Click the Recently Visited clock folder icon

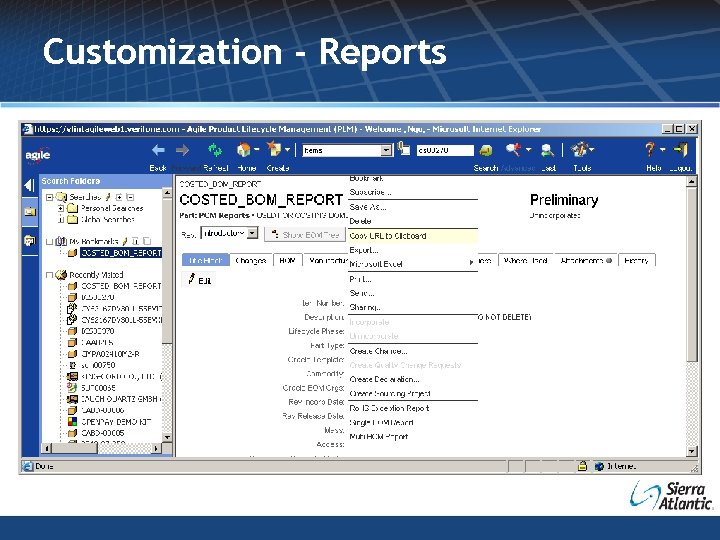tap(61, 275)
